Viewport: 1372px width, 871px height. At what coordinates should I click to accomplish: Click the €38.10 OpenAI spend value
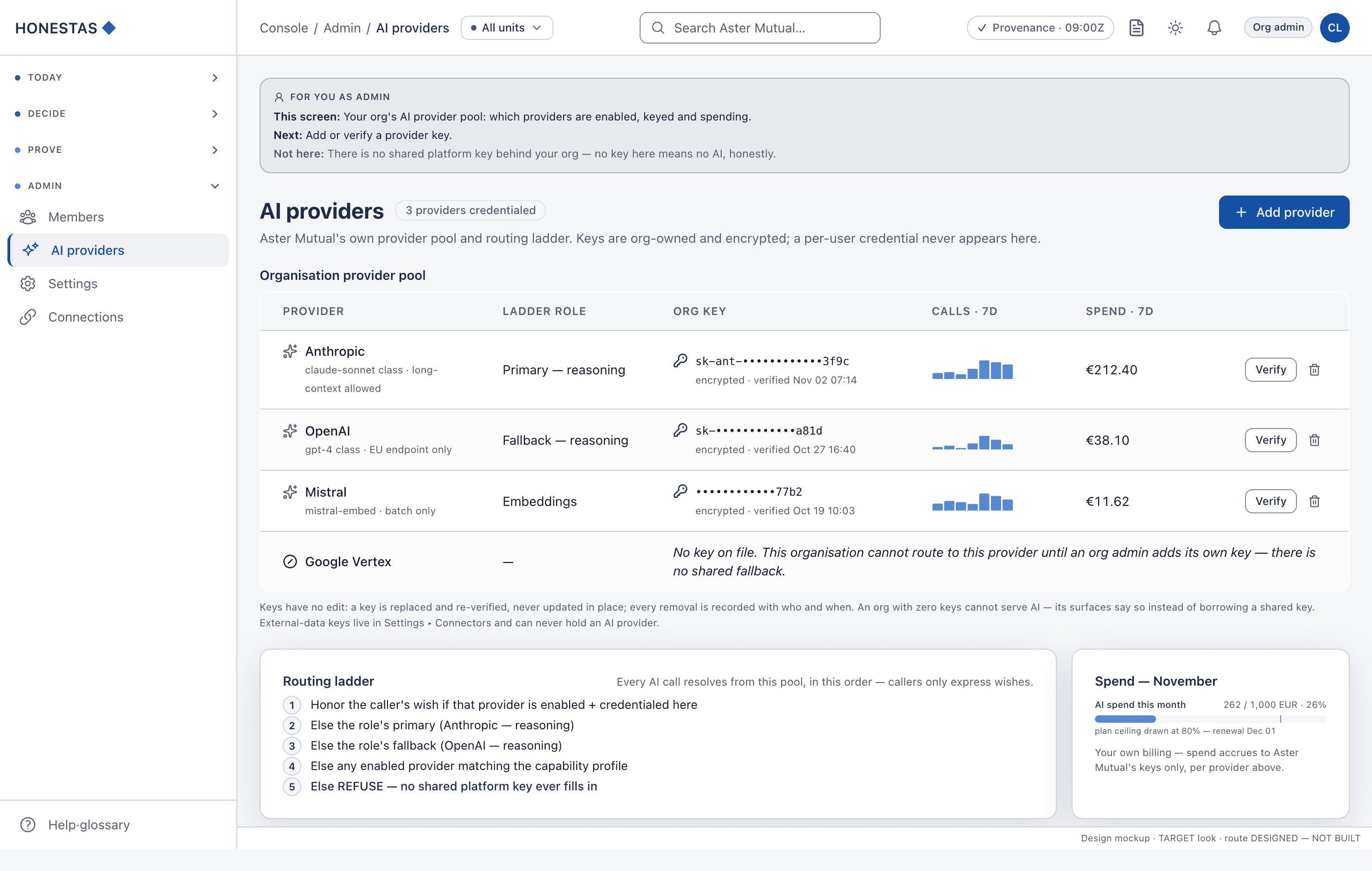pyautogui.click(x=1107, y=440)
